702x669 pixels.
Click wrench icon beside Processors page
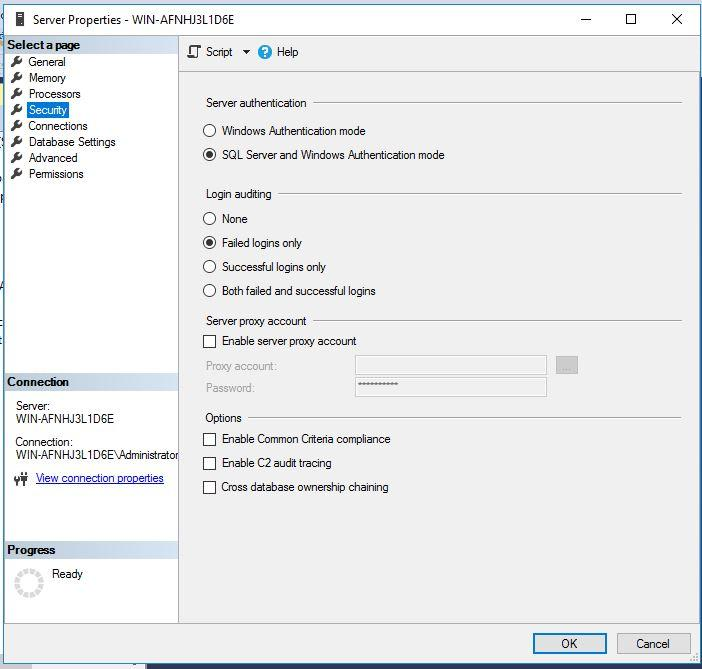point(17,94)
